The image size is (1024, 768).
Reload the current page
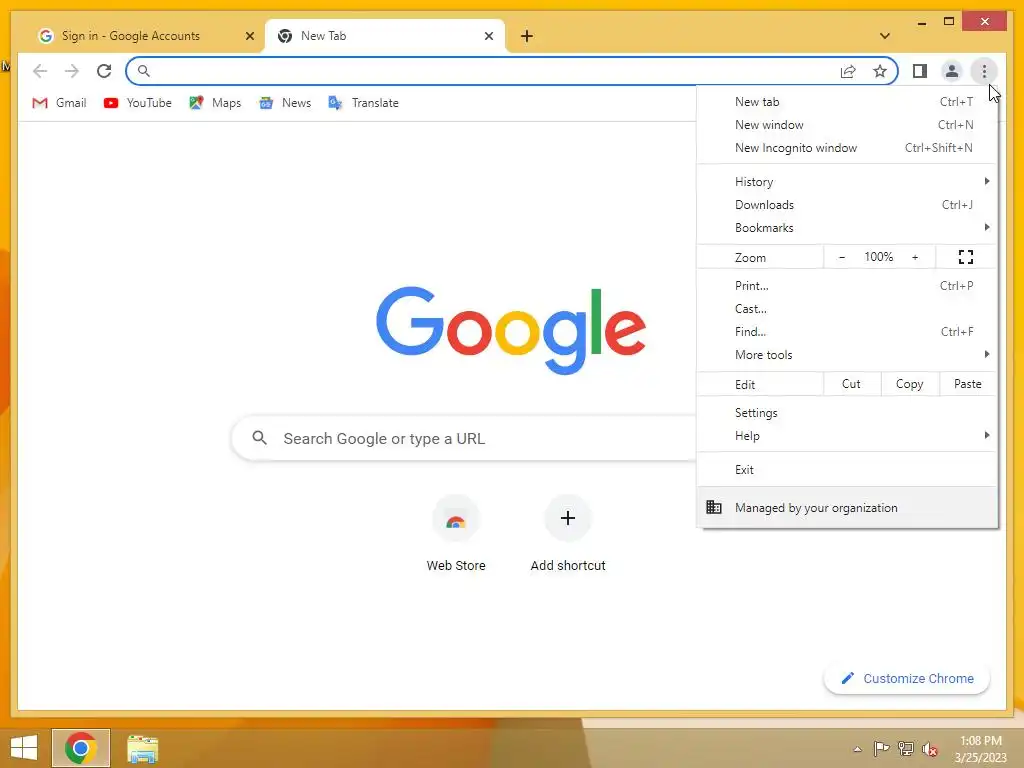(x=104, y=71)
